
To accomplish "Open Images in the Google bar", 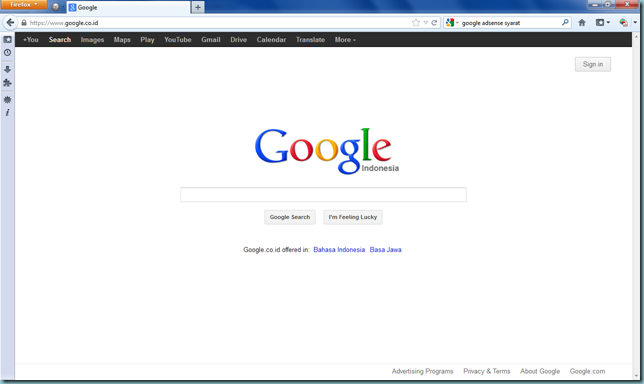I will click(x=92, y=40).
